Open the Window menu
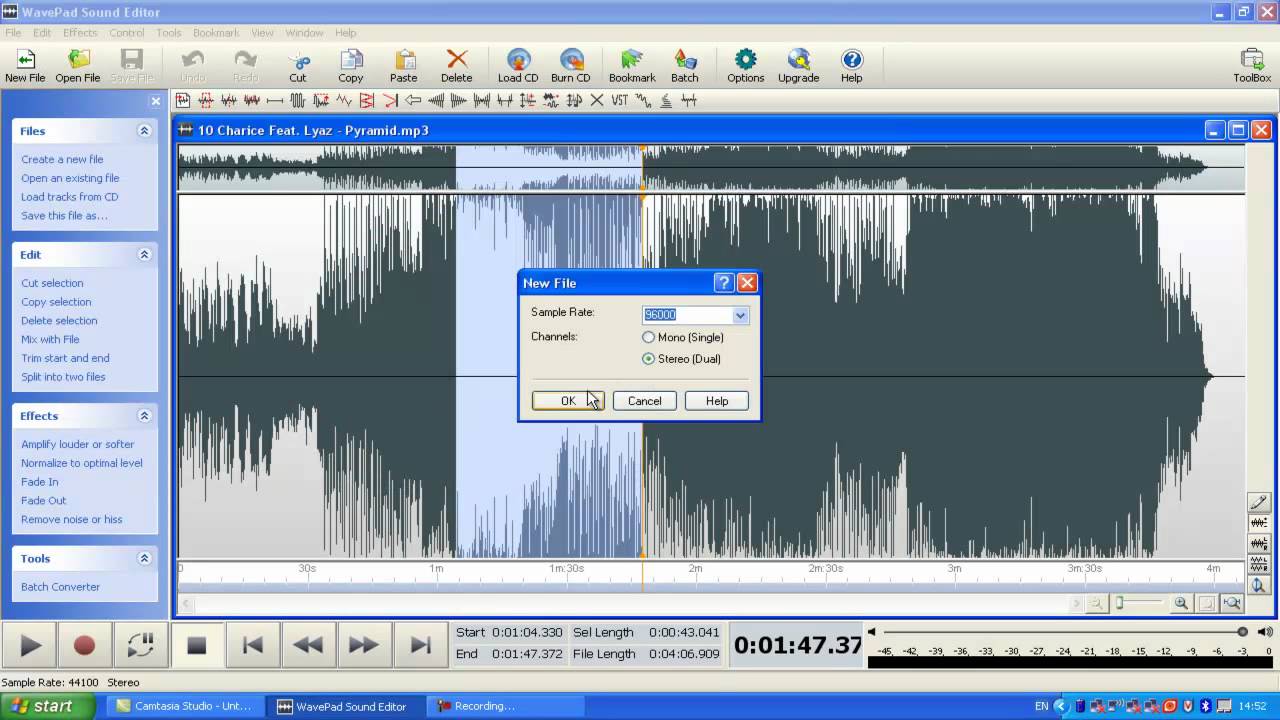Viewport: 1280px width, 720px height. 304,33
